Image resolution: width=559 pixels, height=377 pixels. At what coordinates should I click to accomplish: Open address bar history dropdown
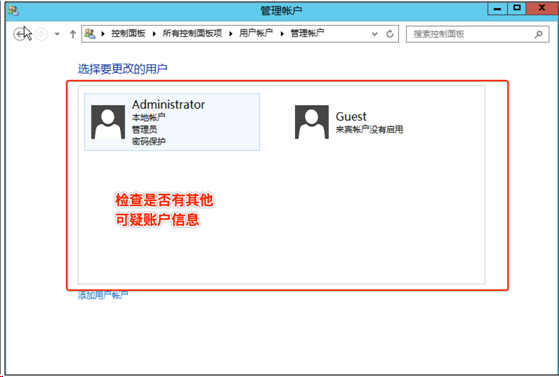click(x=374, y=34)
